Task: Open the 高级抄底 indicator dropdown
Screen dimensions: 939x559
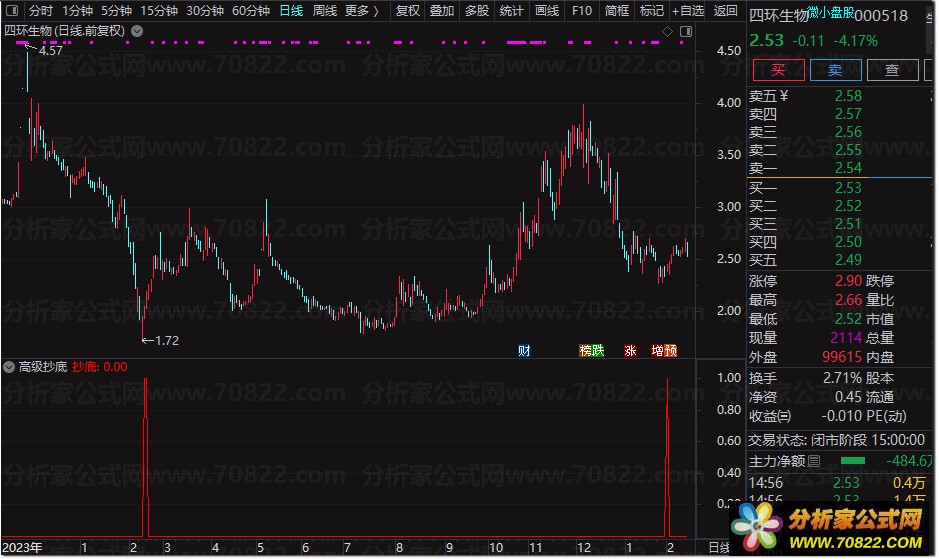Action: point(9,367)
